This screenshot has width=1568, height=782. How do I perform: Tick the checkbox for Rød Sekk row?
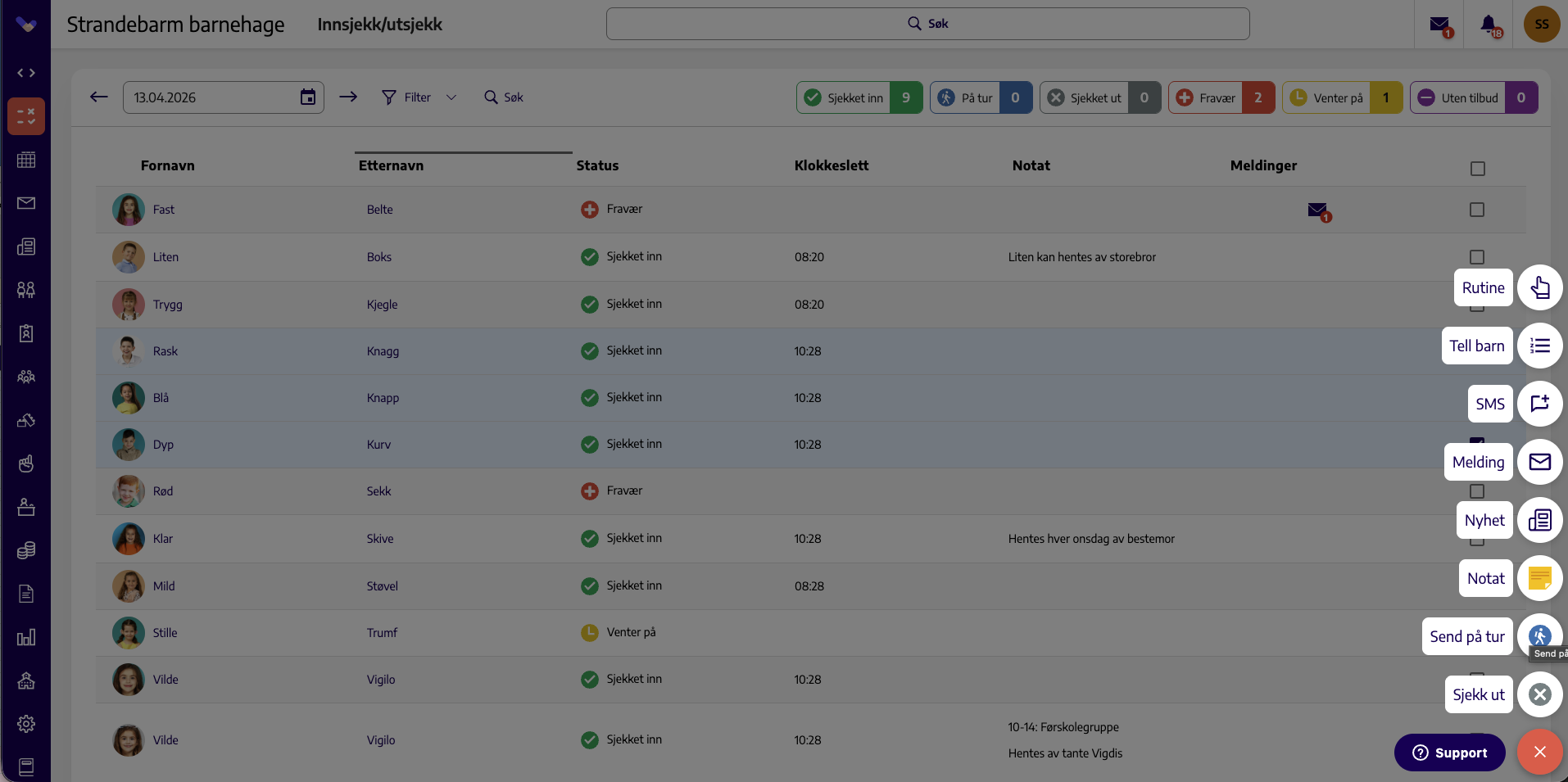tap(1477, 491)
